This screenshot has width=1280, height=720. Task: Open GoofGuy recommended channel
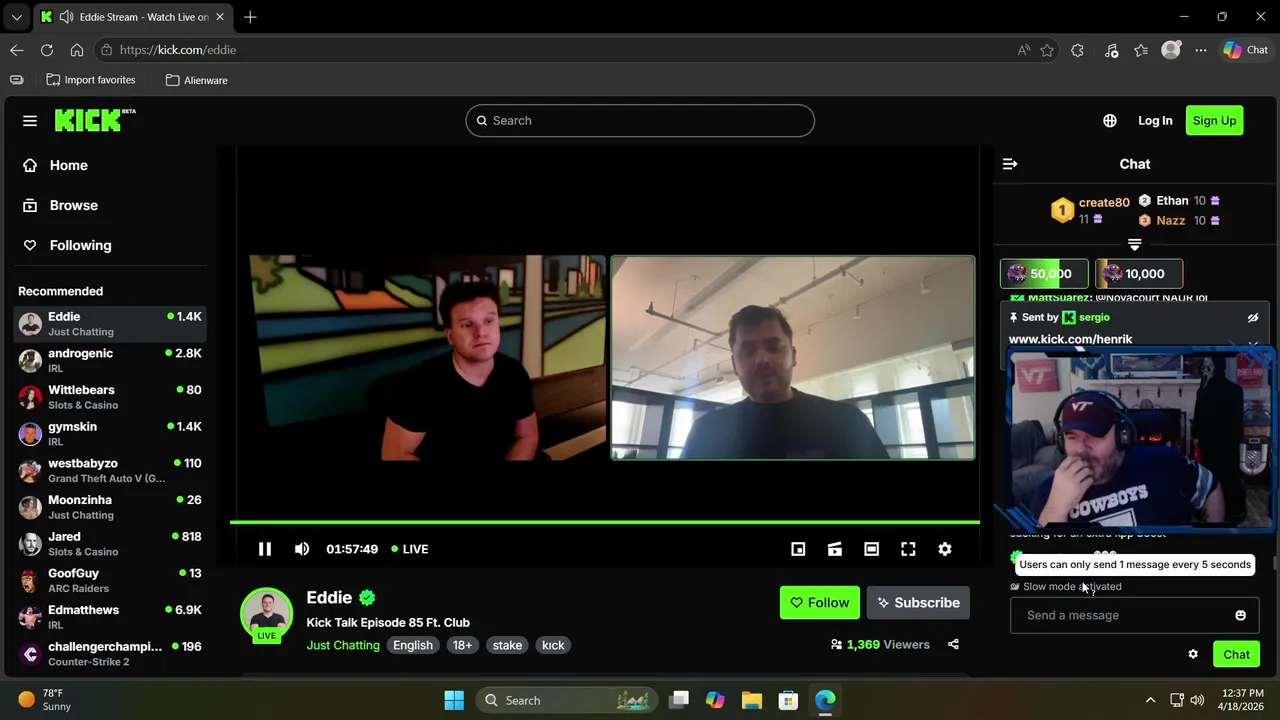(x=110, y=580)
